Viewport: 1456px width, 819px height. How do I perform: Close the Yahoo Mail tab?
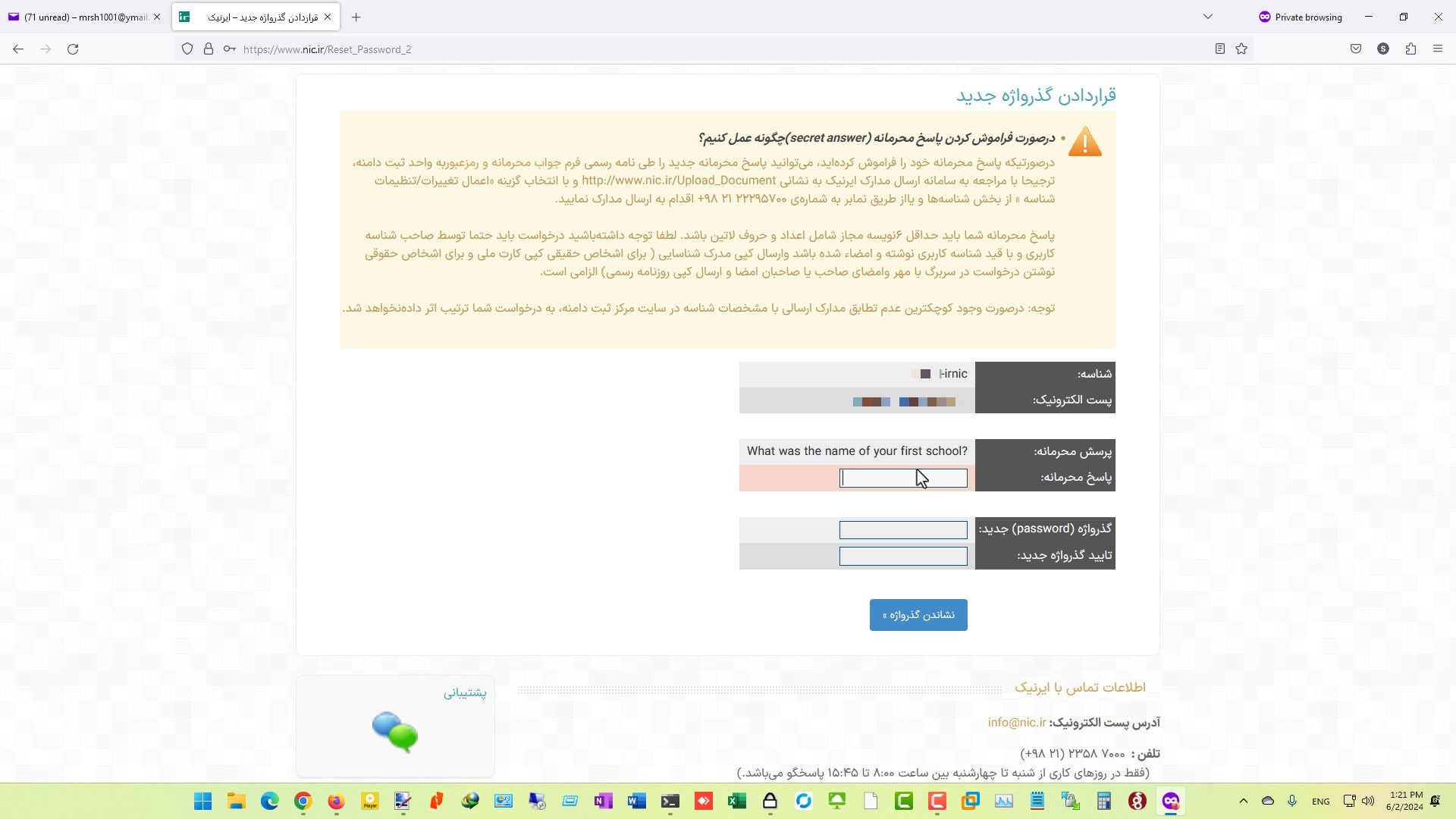click(157, 17)
